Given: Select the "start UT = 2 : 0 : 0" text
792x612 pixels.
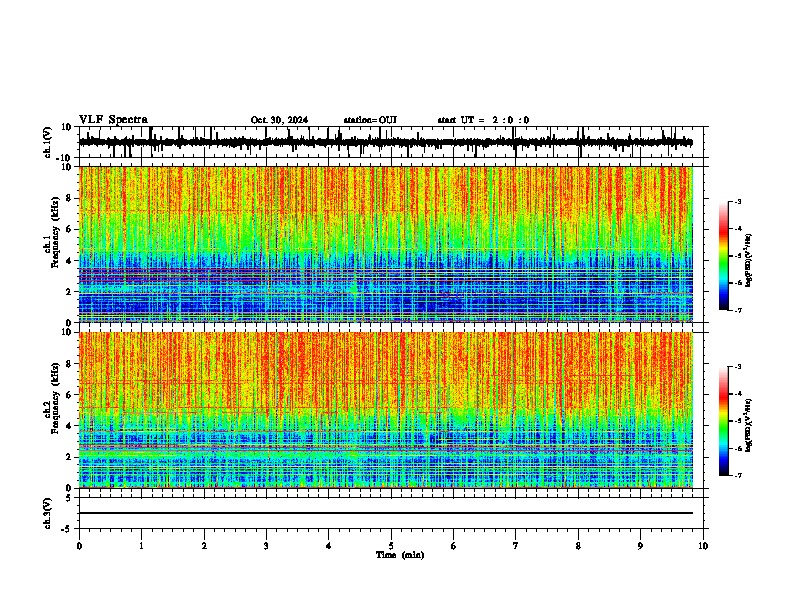Looking at the screenshot, I should (x=483, y=120).
